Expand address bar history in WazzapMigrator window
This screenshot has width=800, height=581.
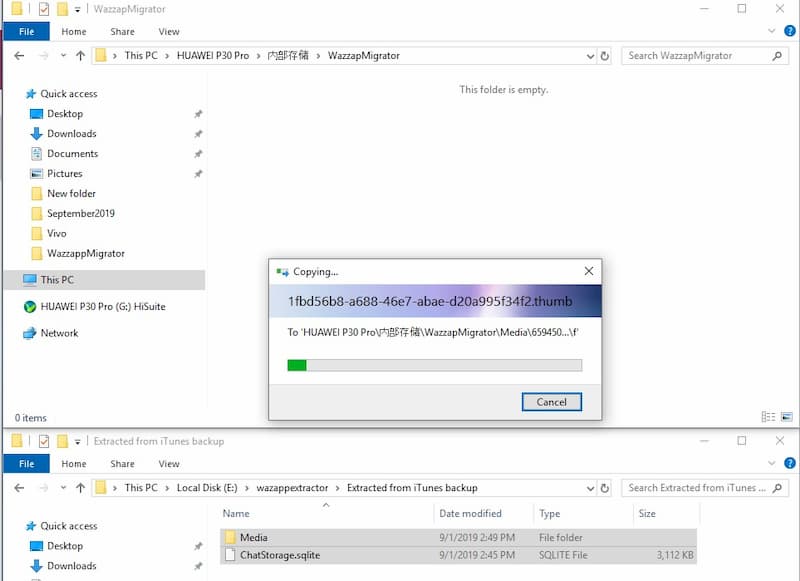[x=590, y=56]
